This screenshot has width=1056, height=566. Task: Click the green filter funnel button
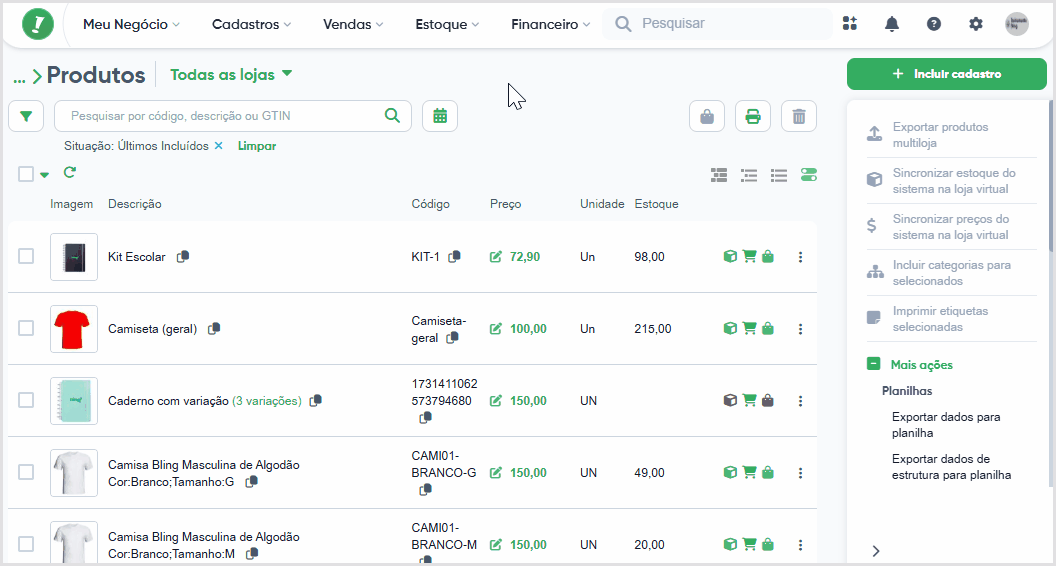coord(26,116)
